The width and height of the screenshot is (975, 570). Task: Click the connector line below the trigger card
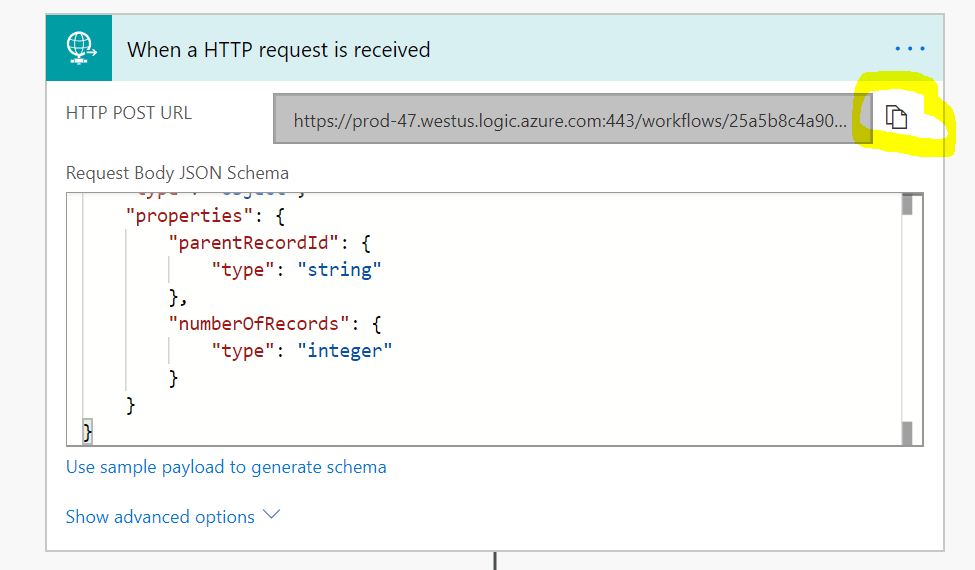click(495, 560)
